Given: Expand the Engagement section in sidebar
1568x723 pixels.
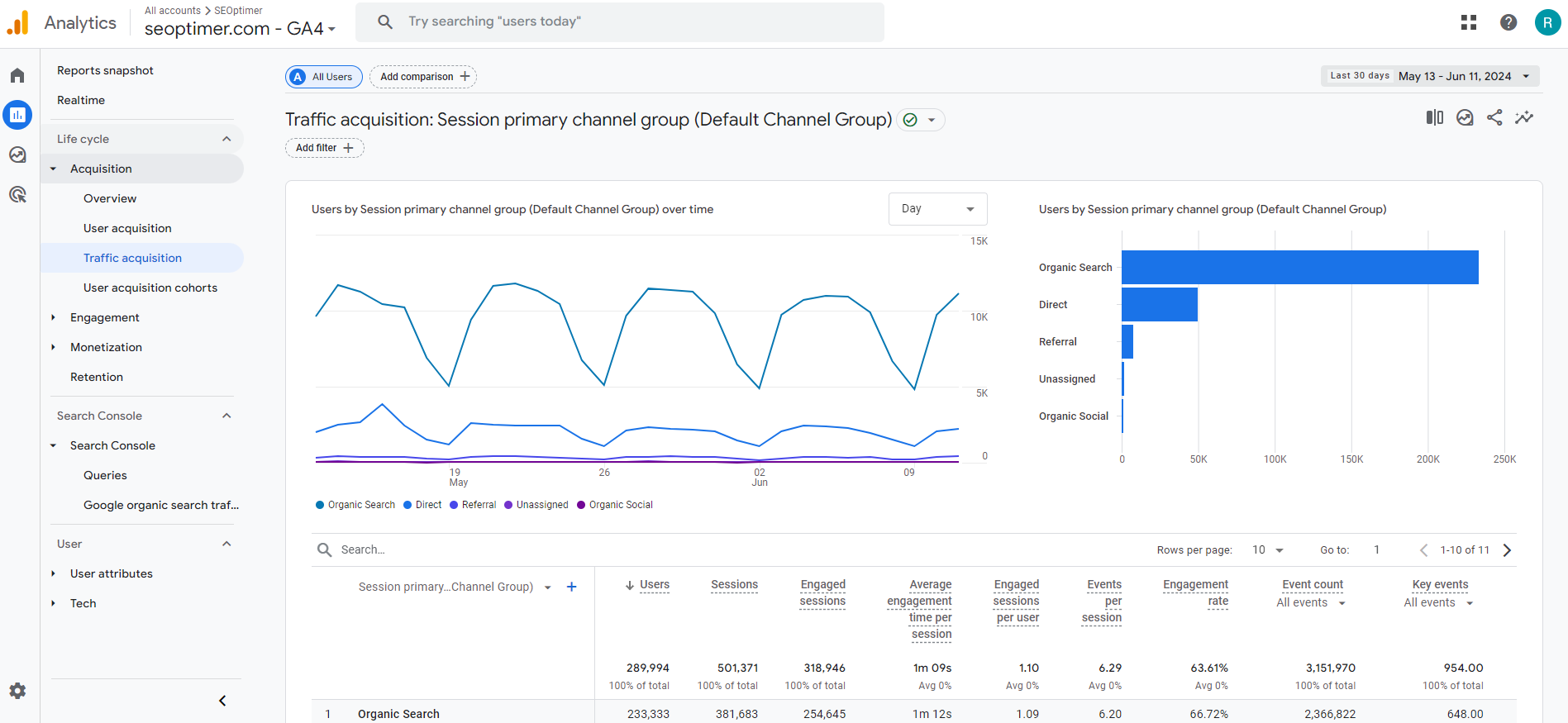Looking at the screenshot, I should click(x=104, y=317).
